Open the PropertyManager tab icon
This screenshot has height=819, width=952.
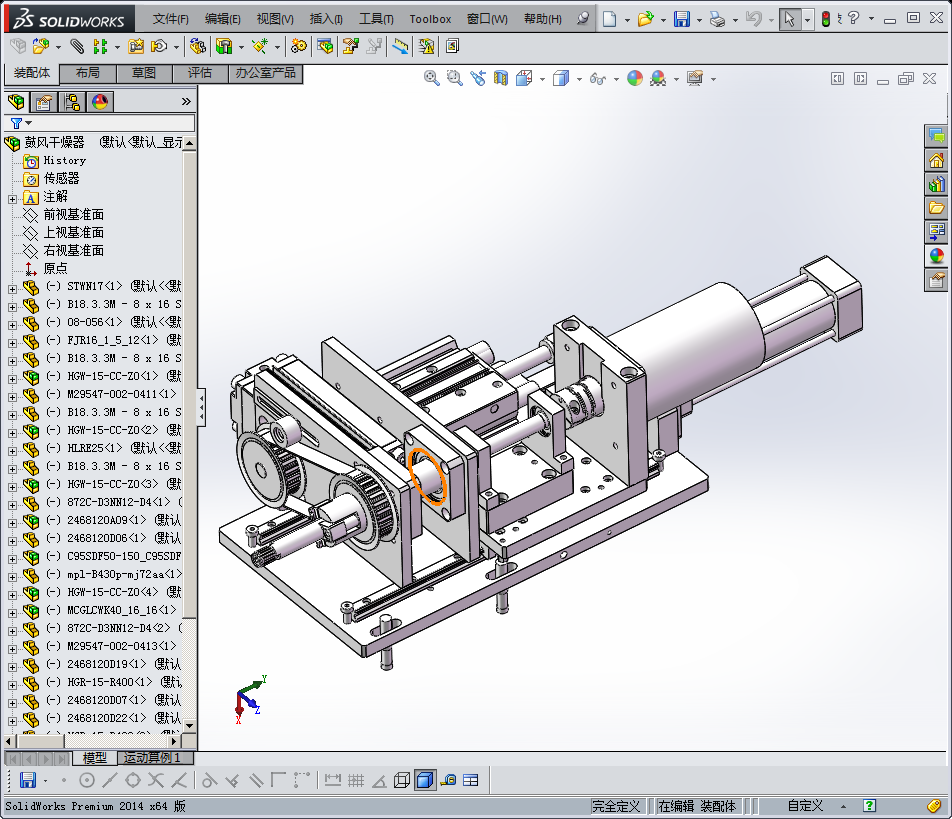44,101
